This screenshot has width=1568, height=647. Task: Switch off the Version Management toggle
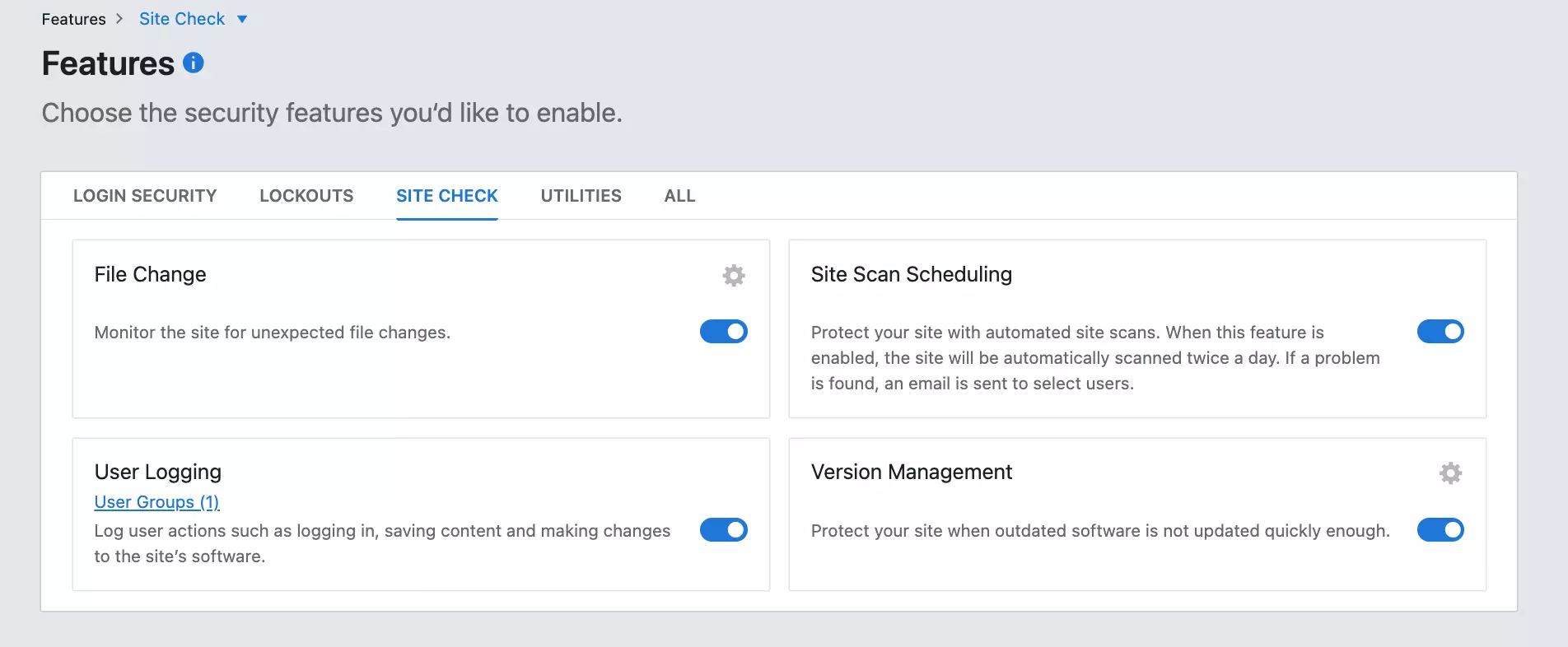[x=1440, y=530]
